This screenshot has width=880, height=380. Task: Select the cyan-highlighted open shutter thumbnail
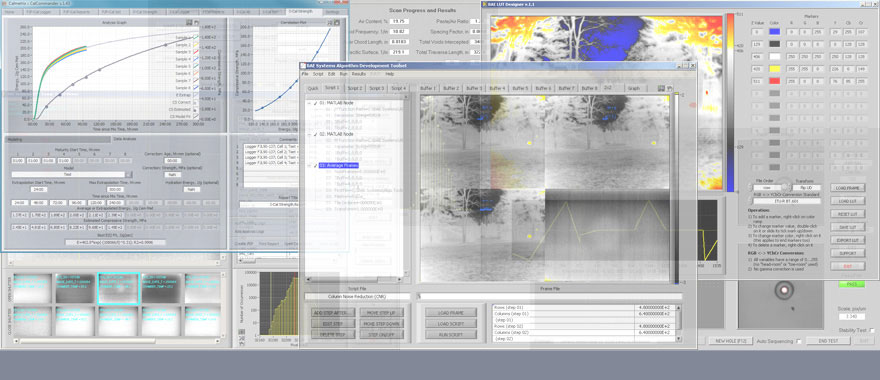click(118, 289)
